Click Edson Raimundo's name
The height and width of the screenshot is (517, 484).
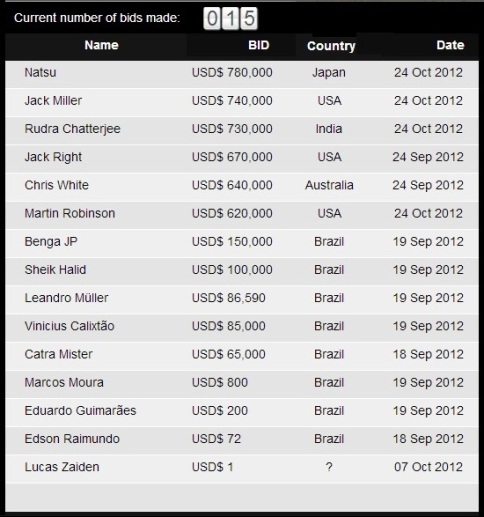click(x=72, y=439)
